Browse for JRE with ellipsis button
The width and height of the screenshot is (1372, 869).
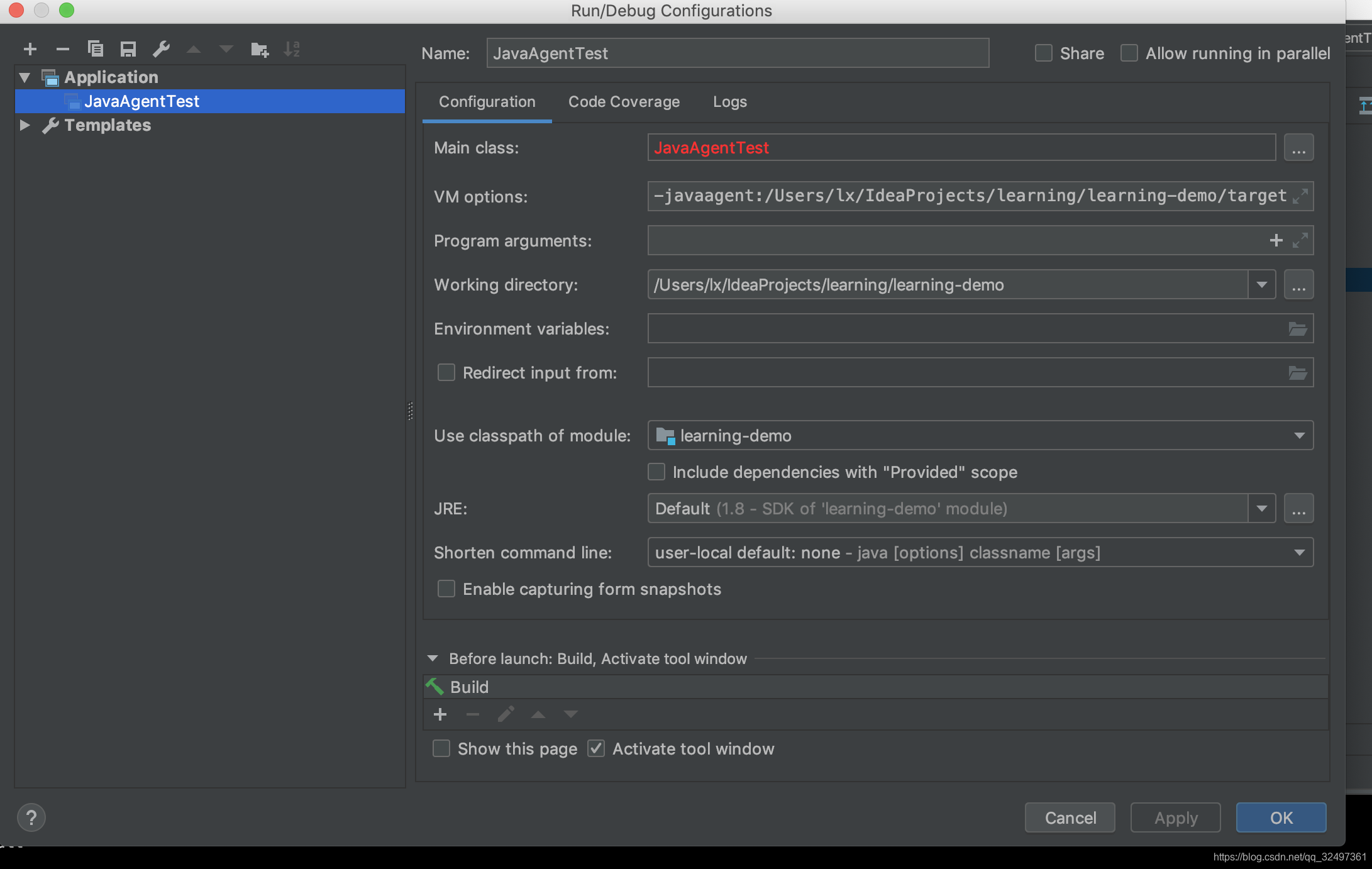[1298, 509]
